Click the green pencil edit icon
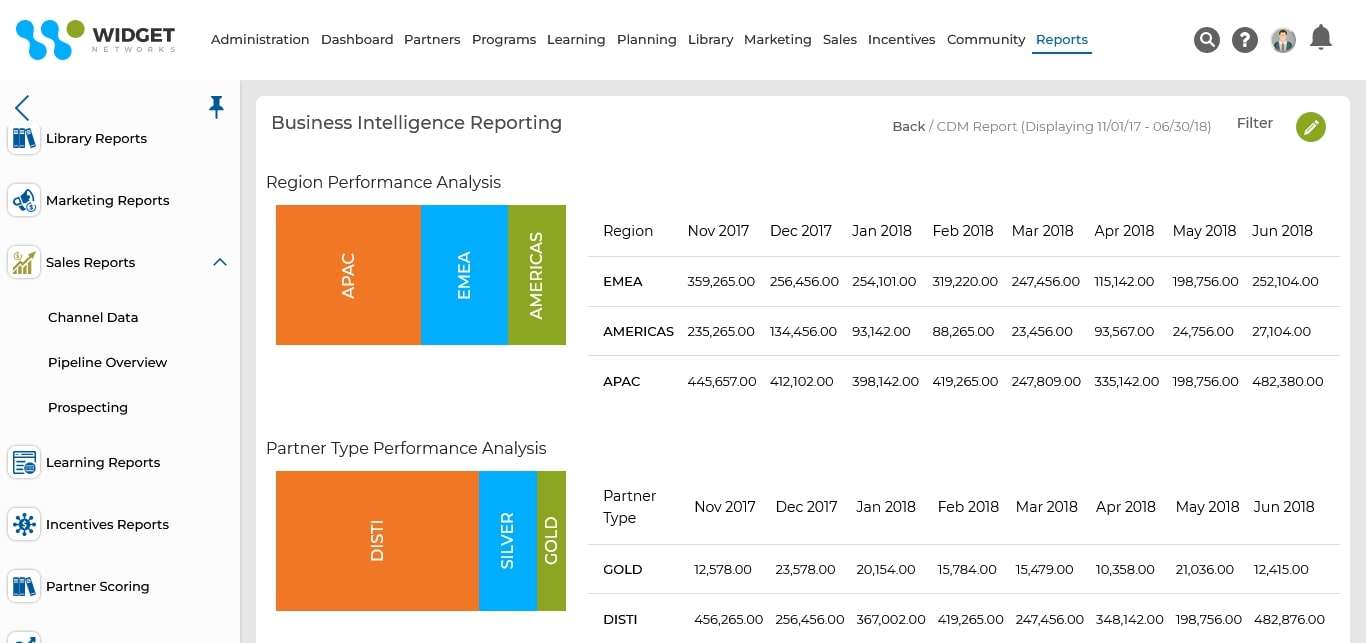This screenshot has height=643, width=1366. pos(1311,127)
